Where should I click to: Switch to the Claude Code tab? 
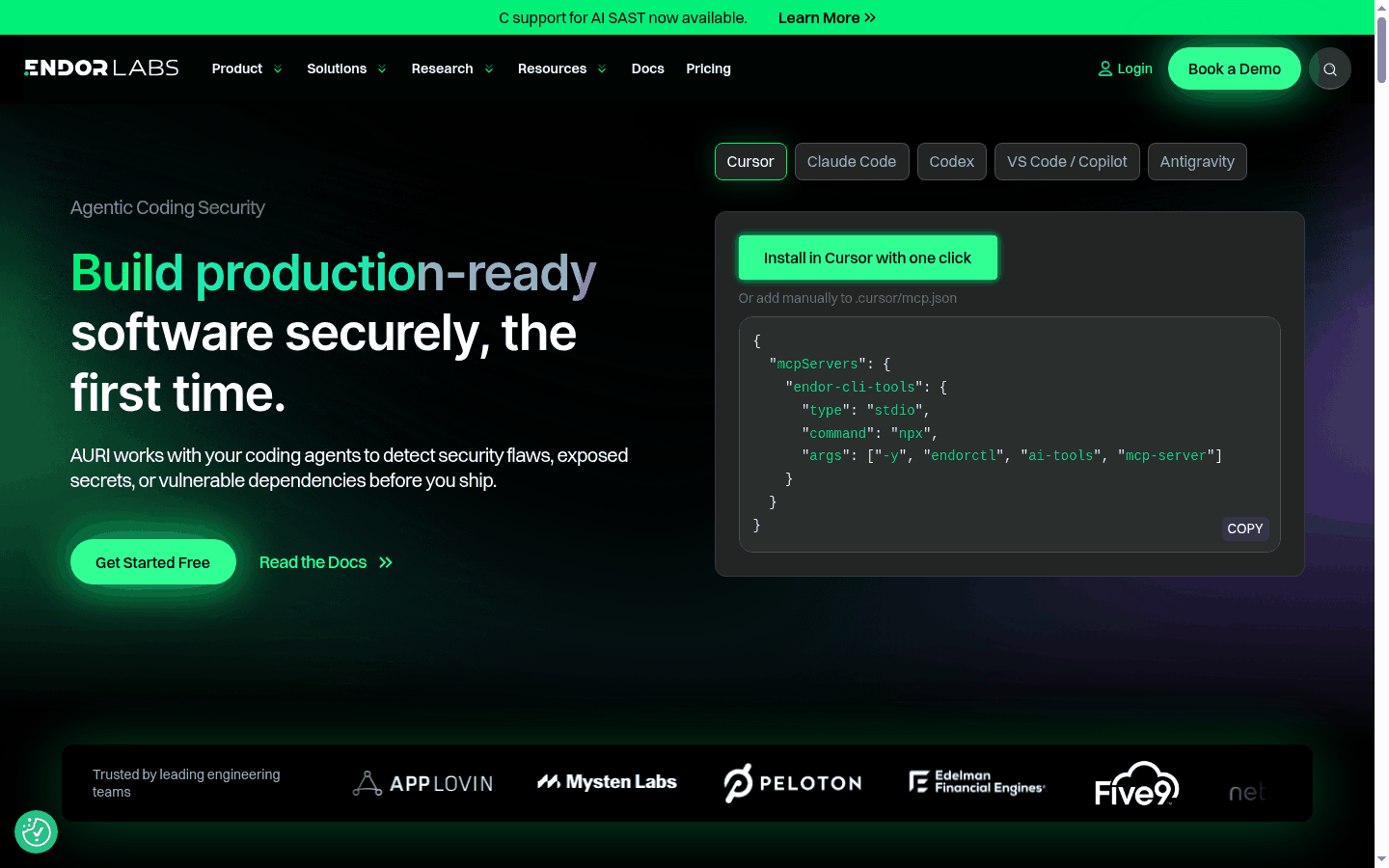tap(852, 161)
